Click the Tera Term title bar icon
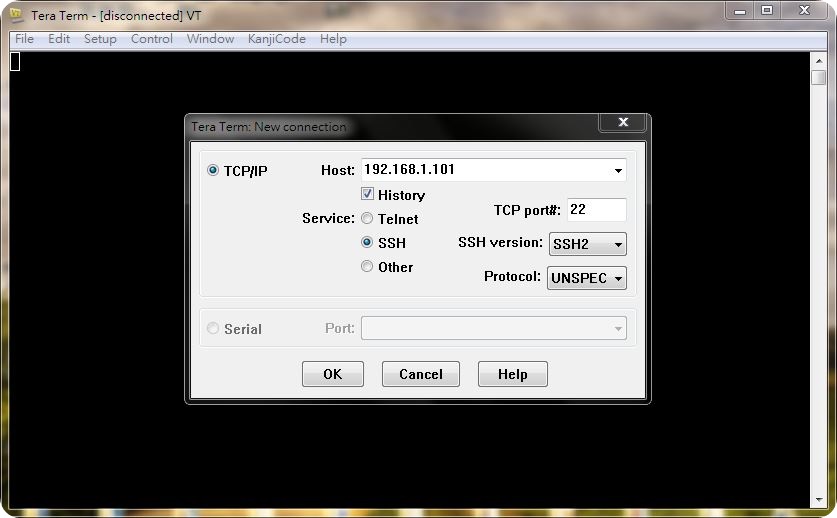Image resolution: width=837 pixels, height=518 pixels. tap(16, 15)
